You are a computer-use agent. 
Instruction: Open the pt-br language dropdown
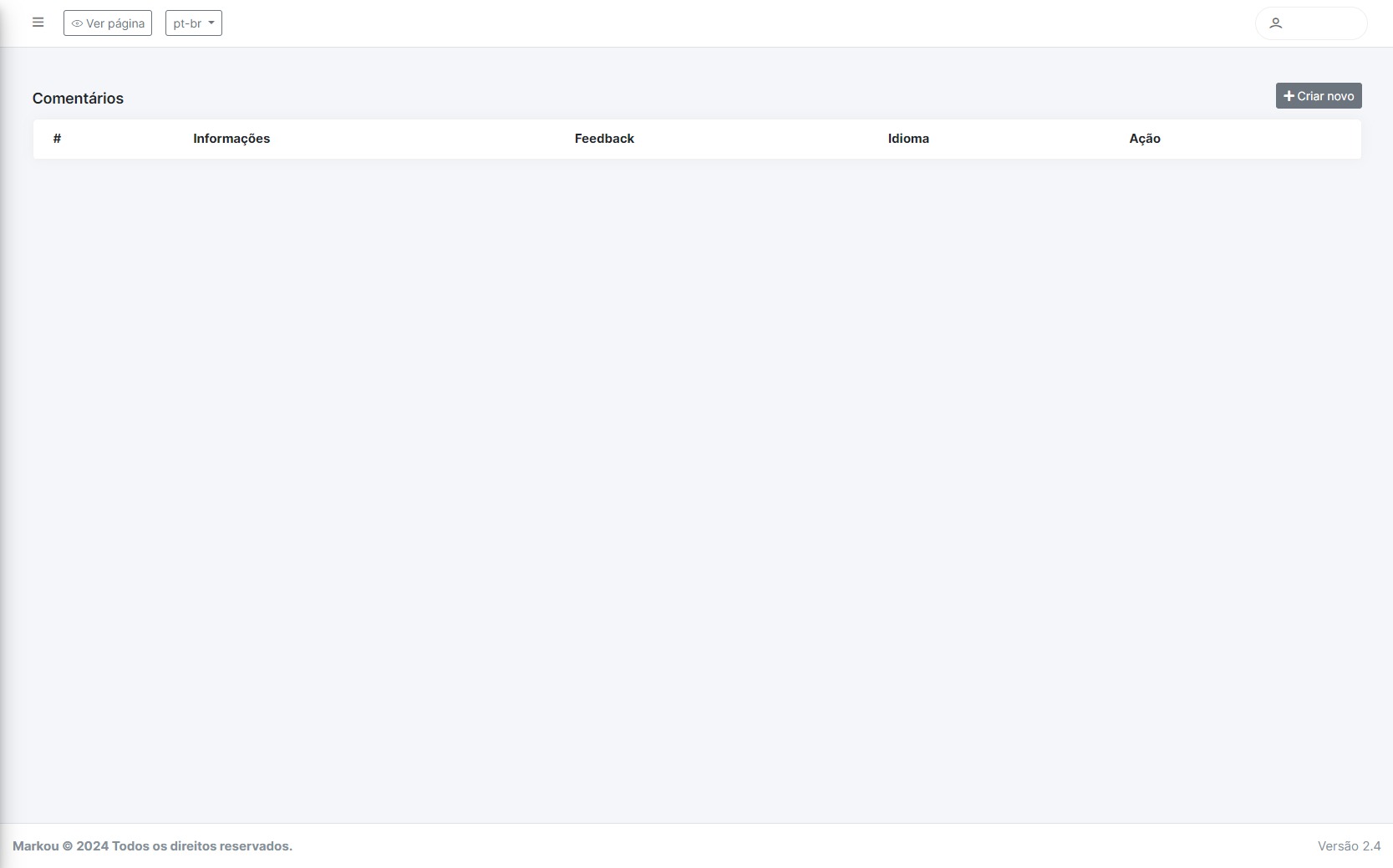(194, 23)
